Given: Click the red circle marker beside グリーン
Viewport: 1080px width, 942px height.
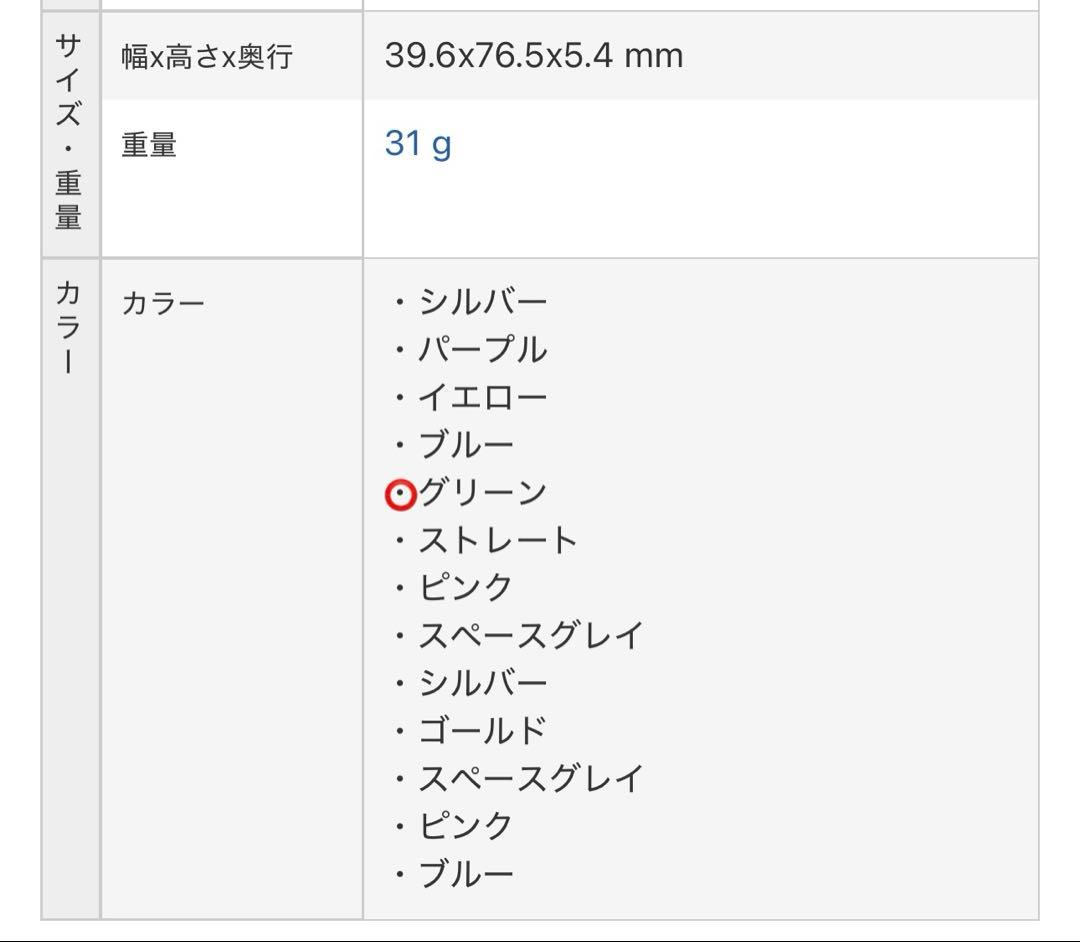Looking at the screenshot, I should [400, 495].
